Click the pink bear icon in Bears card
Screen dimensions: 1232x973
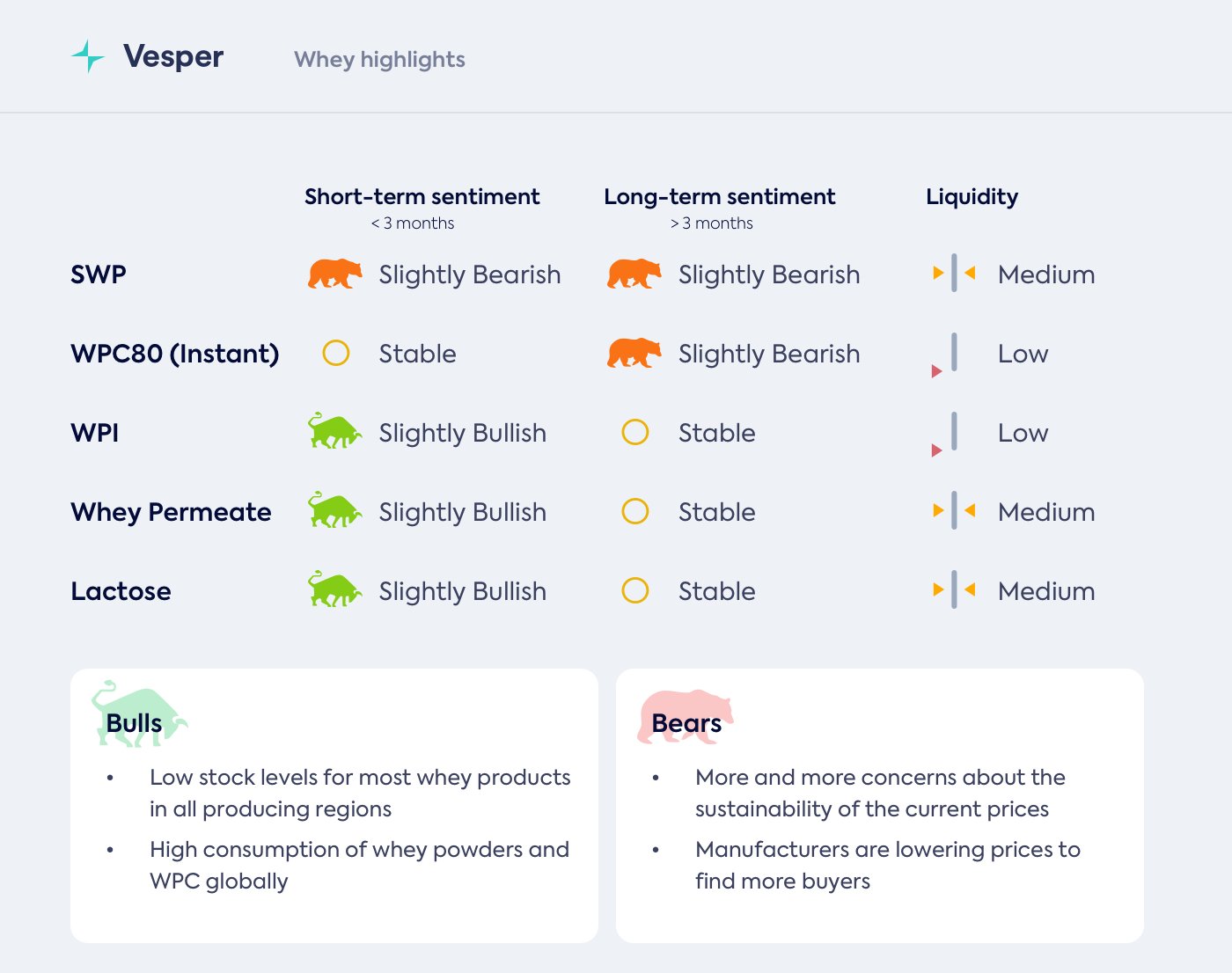tap(685, 716)
